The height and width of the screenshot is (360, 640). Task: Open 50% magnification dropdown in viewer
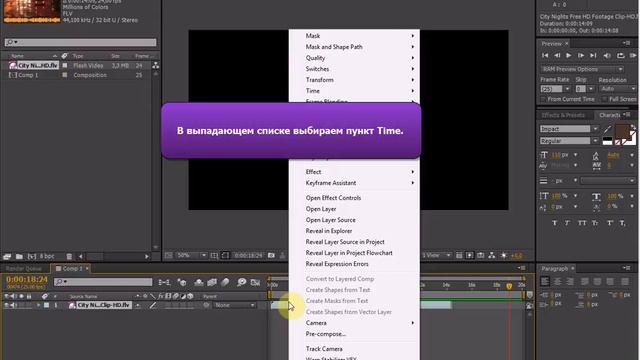191,256
